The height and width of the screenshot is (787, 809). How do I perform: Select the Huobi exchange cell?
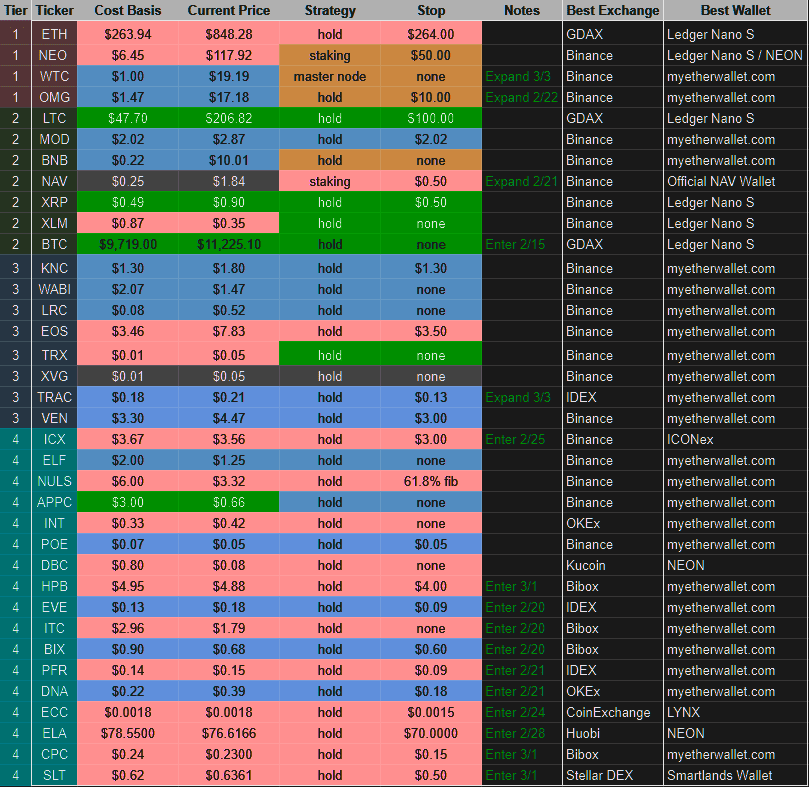pyautogui.click(x=612, y=733)
